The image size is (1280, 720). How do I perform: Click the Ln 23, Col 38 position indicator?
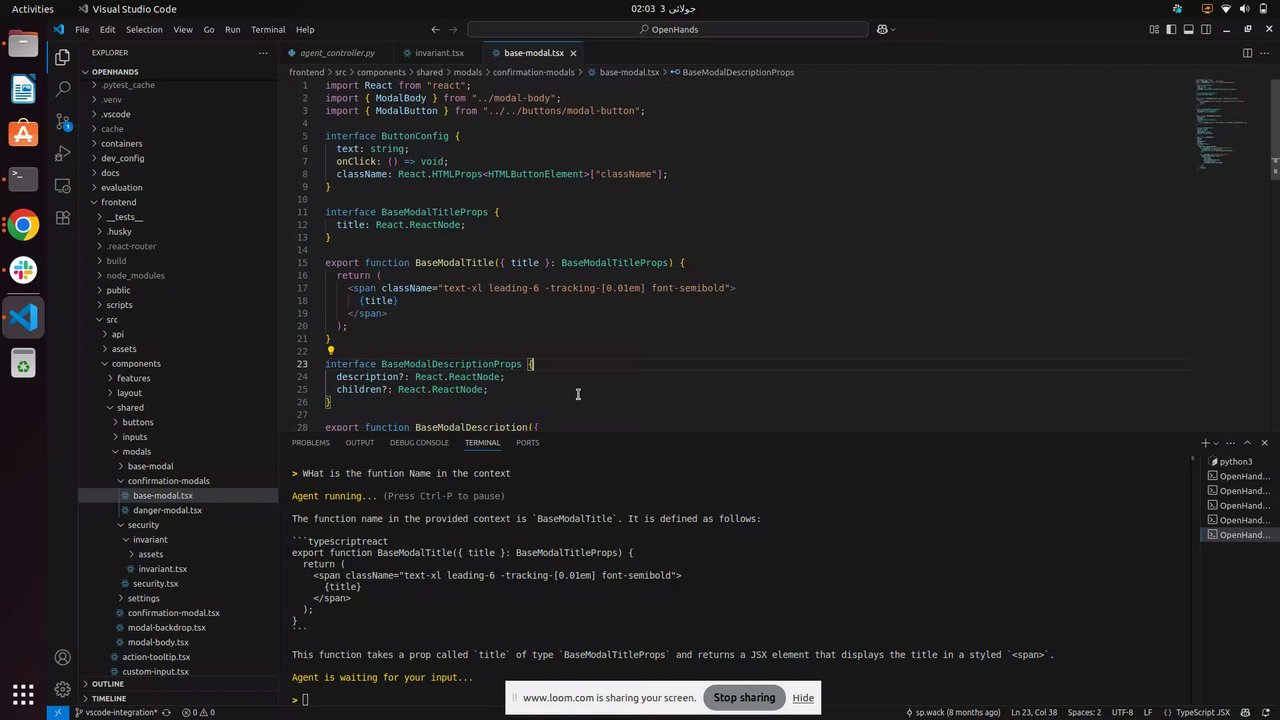pos(1034,712)
